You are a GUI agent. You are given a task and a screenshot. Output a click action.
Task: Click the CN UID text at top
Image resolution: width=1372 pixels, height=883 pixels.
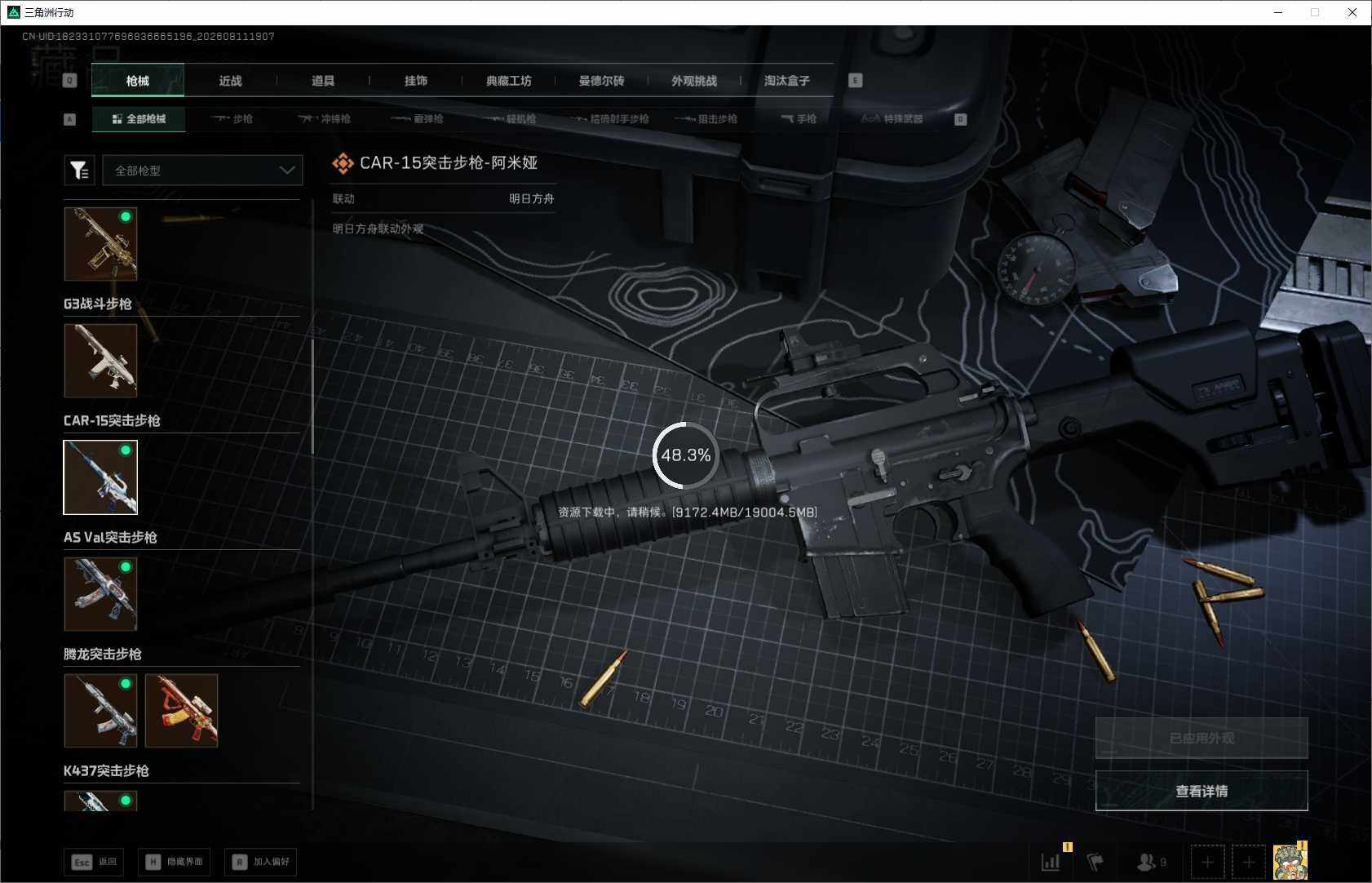tap(148, 37)
